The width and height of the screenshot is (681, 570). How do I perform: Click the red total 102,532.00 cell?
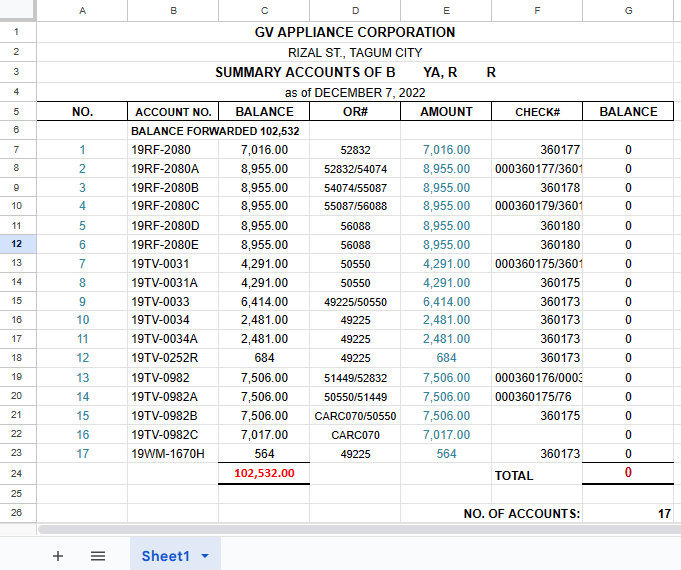click(264, 473)
